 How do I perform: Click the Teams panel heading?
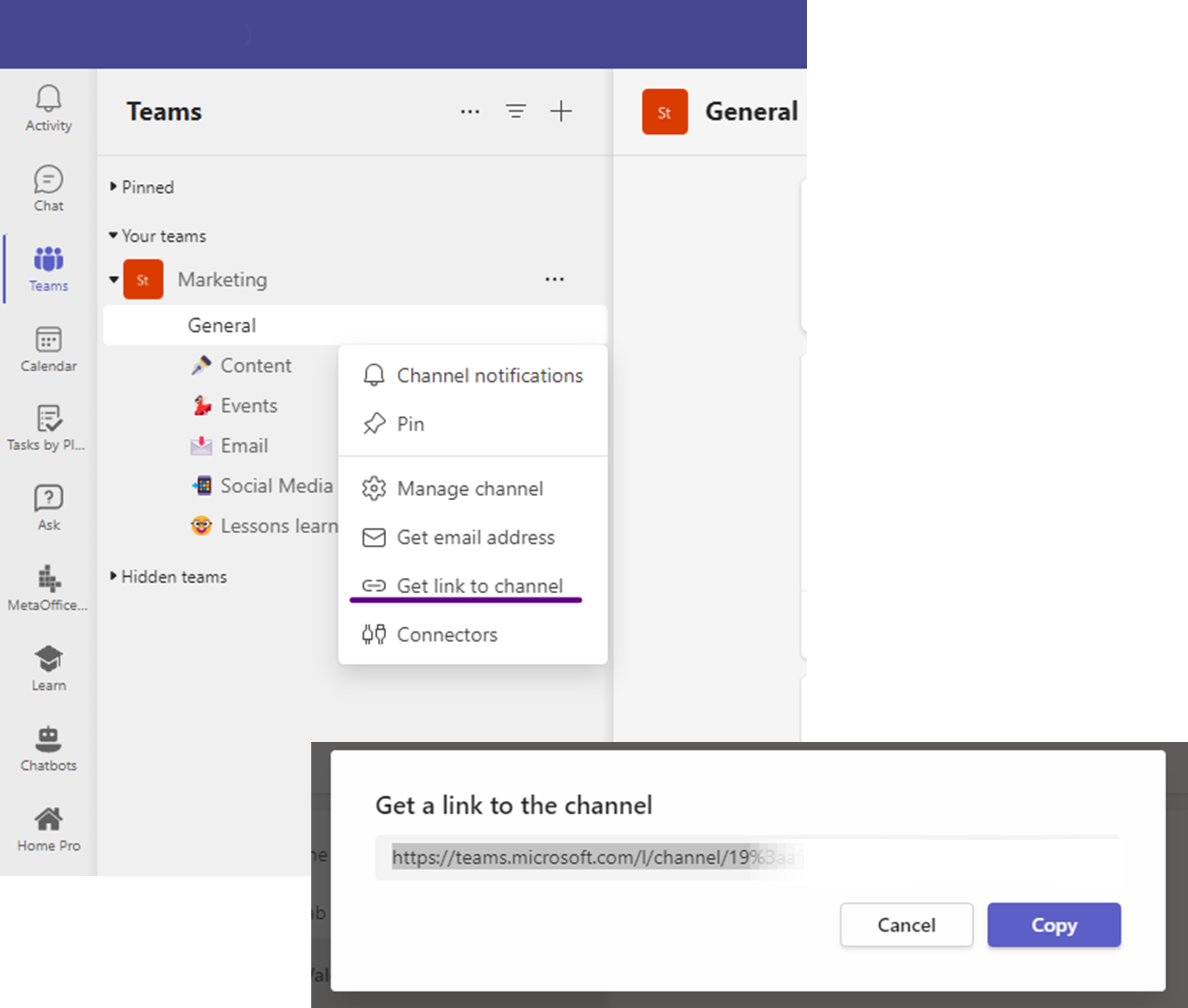164,112
